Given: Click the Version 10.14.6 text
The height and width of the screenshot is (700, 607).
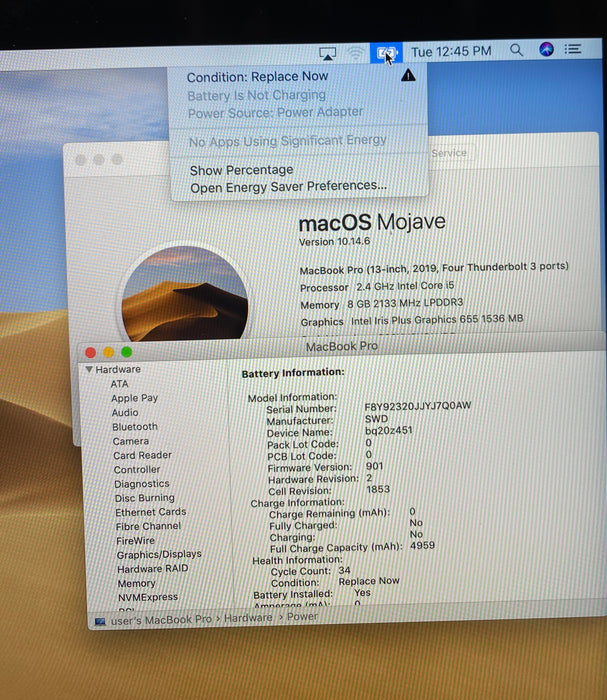Looking at the screenshot, I should tap(334, 242).
